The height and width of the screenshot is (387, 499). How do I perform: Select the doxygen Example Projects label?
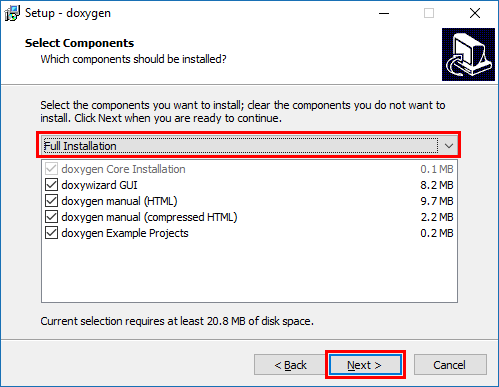tap(125, 233)
